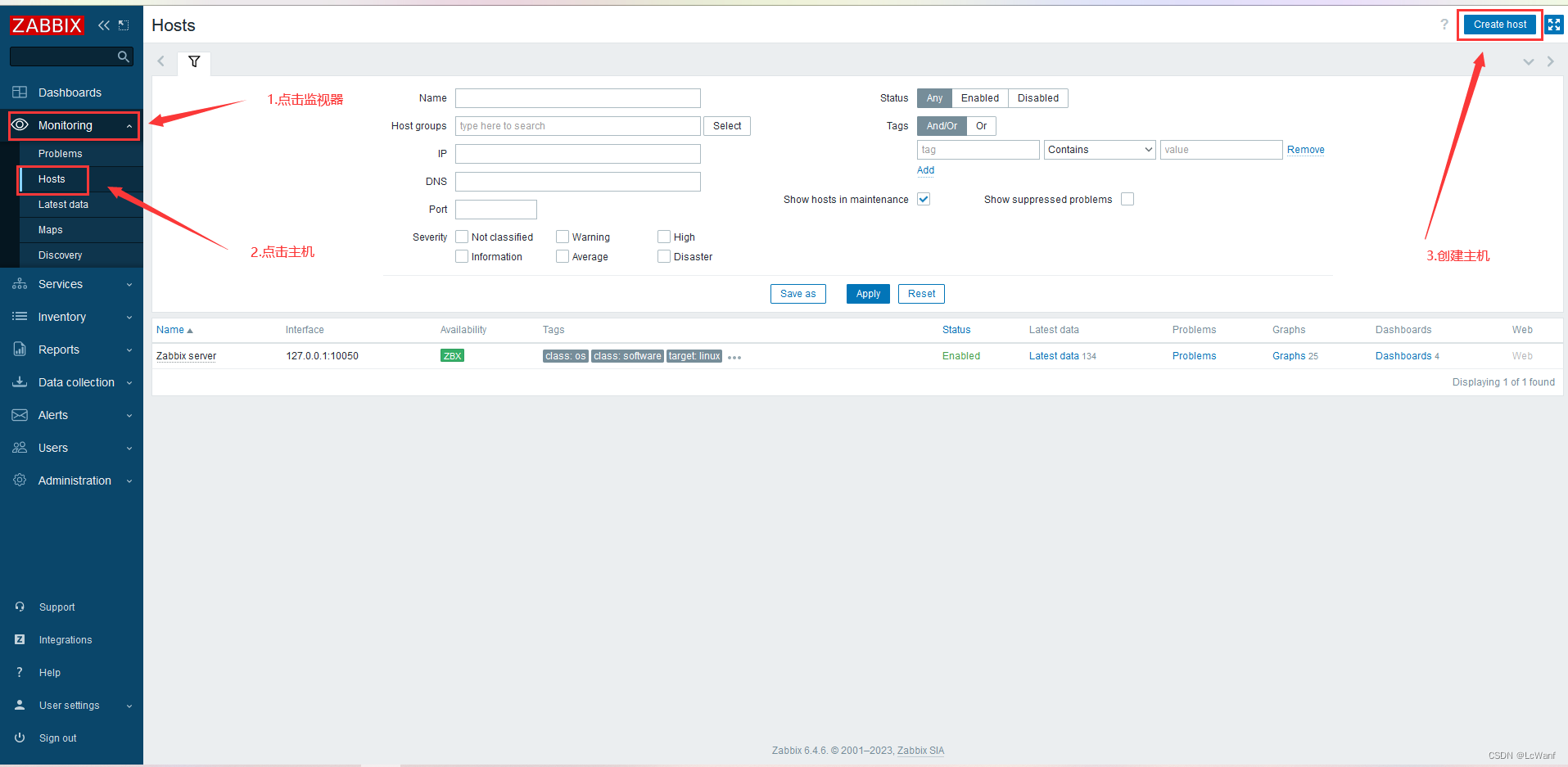
Task: Click the Integrations Z icon
Action: (20, 639)
